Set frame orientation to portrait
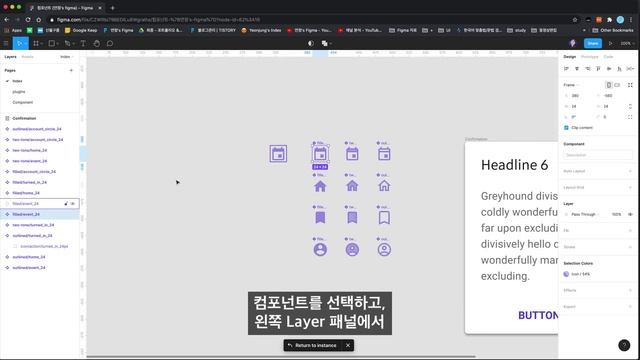640x360 pixels. click(x=609, y=85)
